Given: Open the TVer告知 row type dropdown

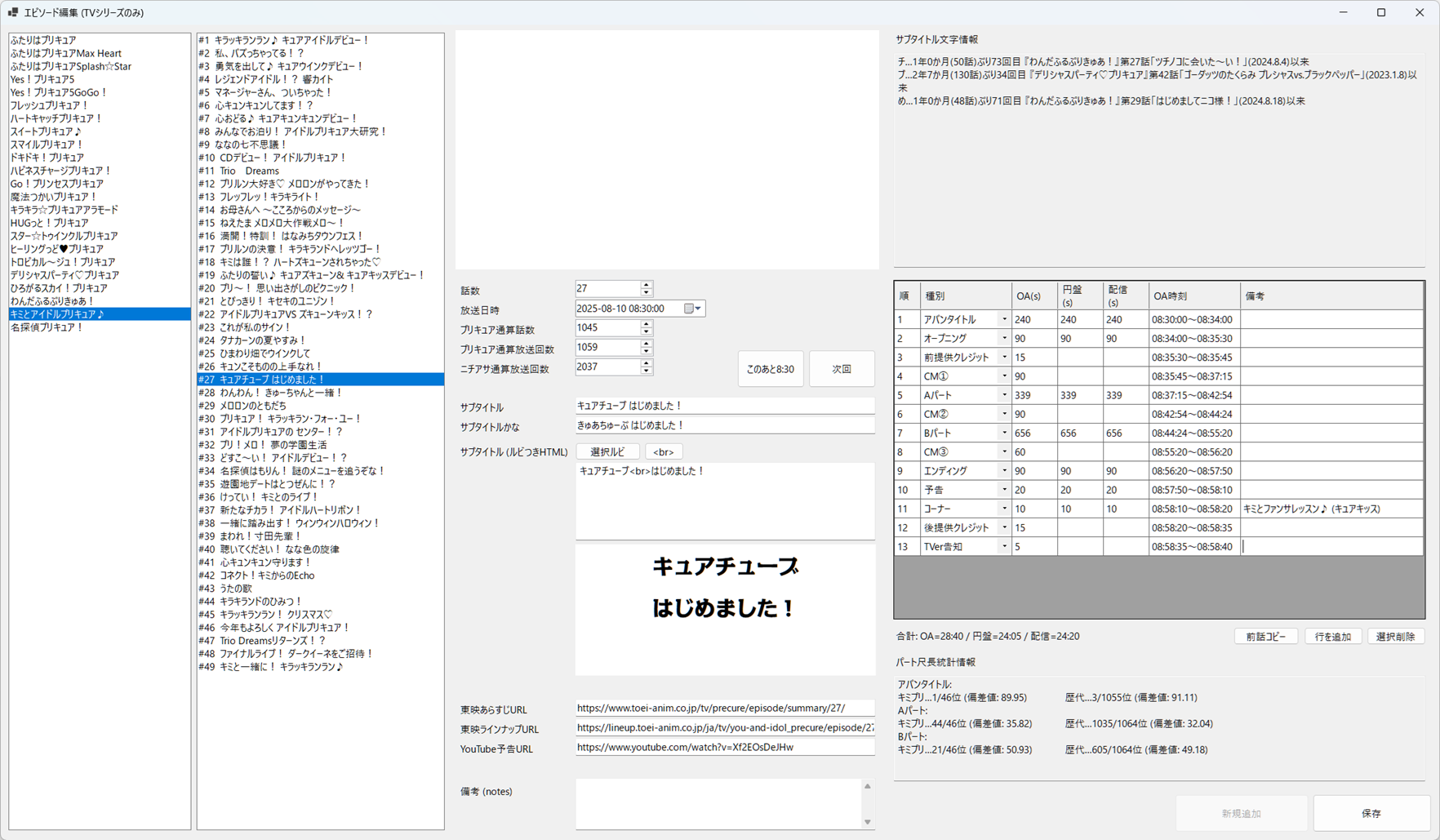Looking at the screenshot, I should click(x=1004, y=547).
